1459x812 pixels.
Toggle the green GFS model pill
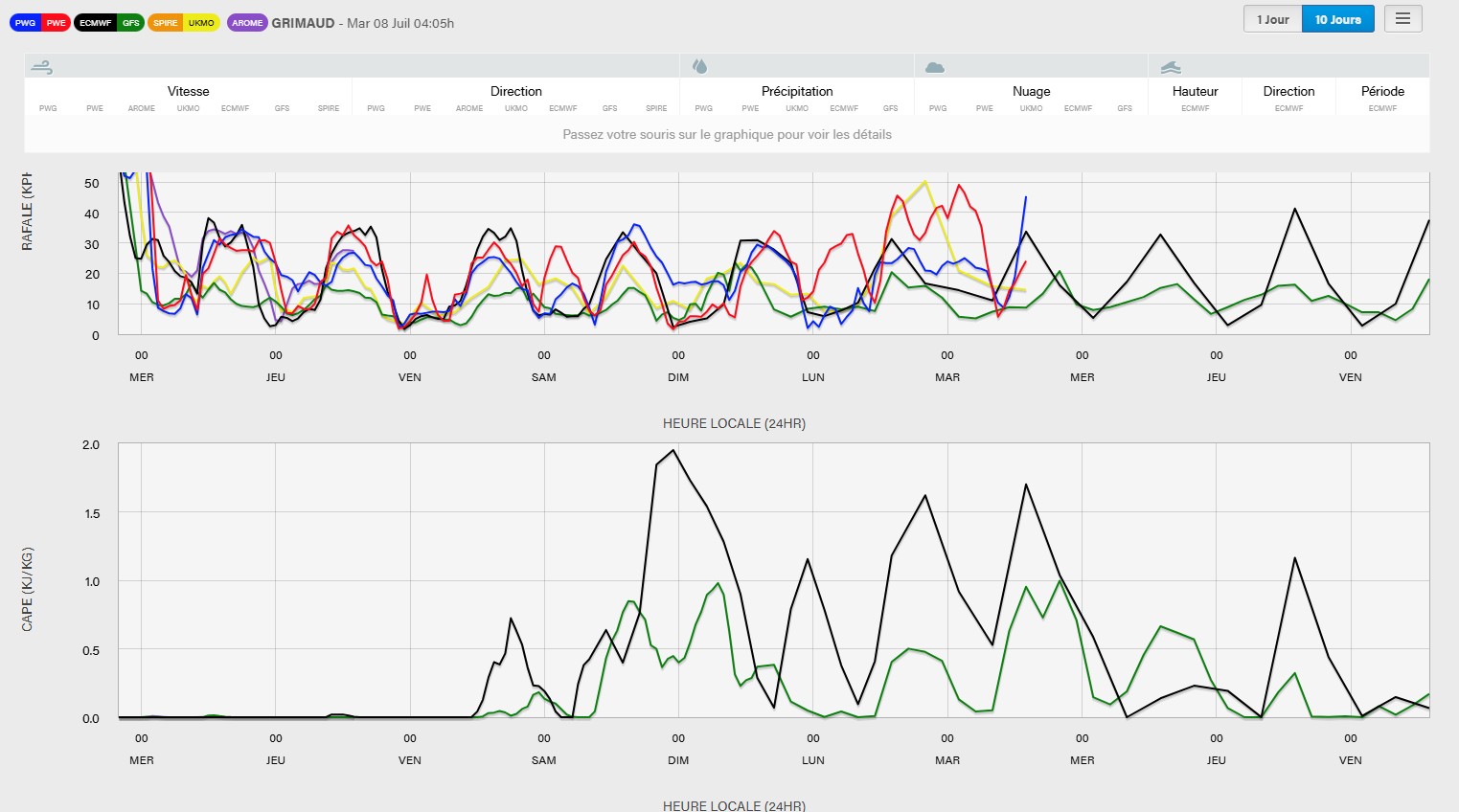[130, 23]
